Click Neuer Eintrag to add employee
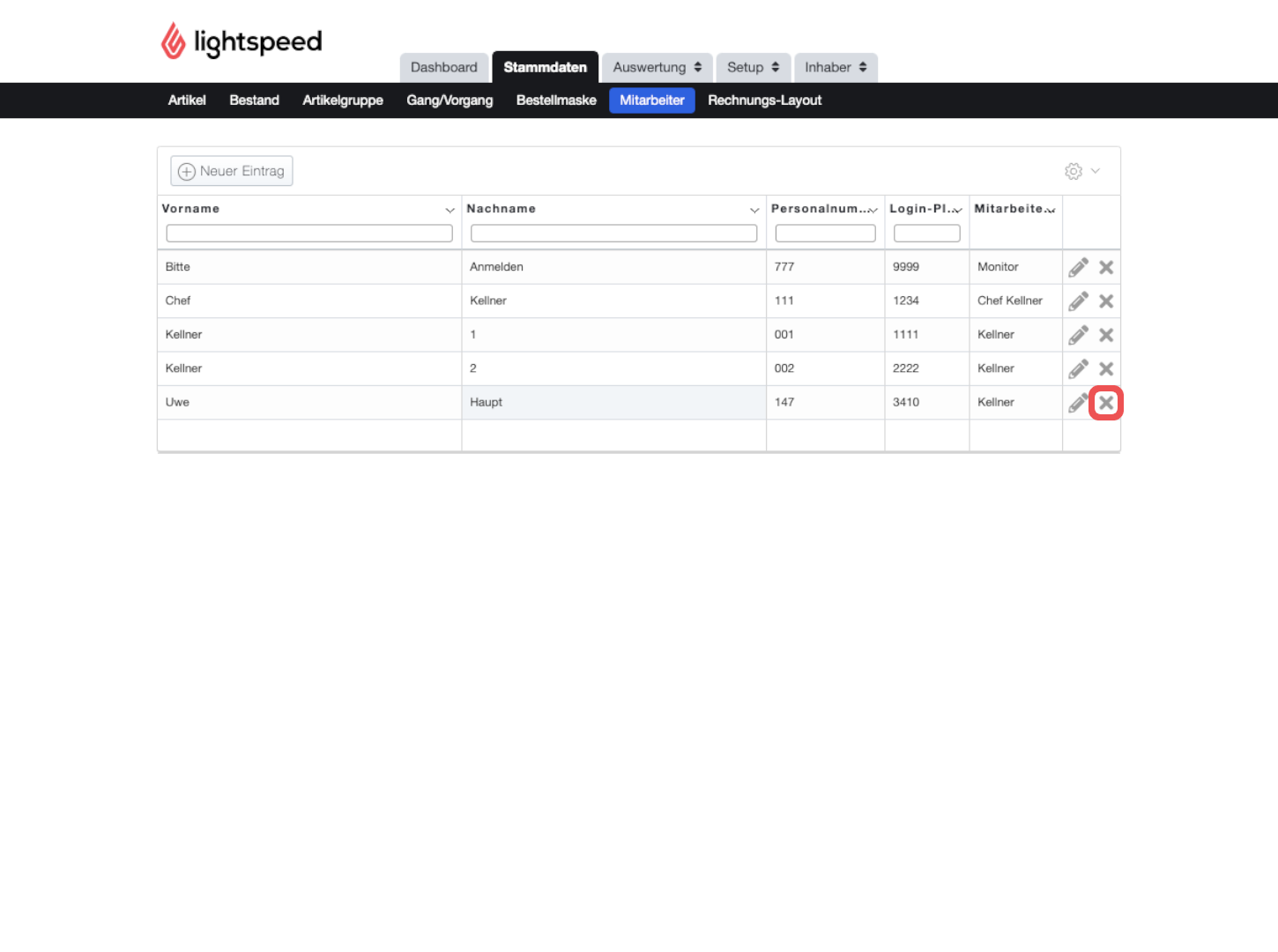This screenshot has width=1278, height=952. 232,171
